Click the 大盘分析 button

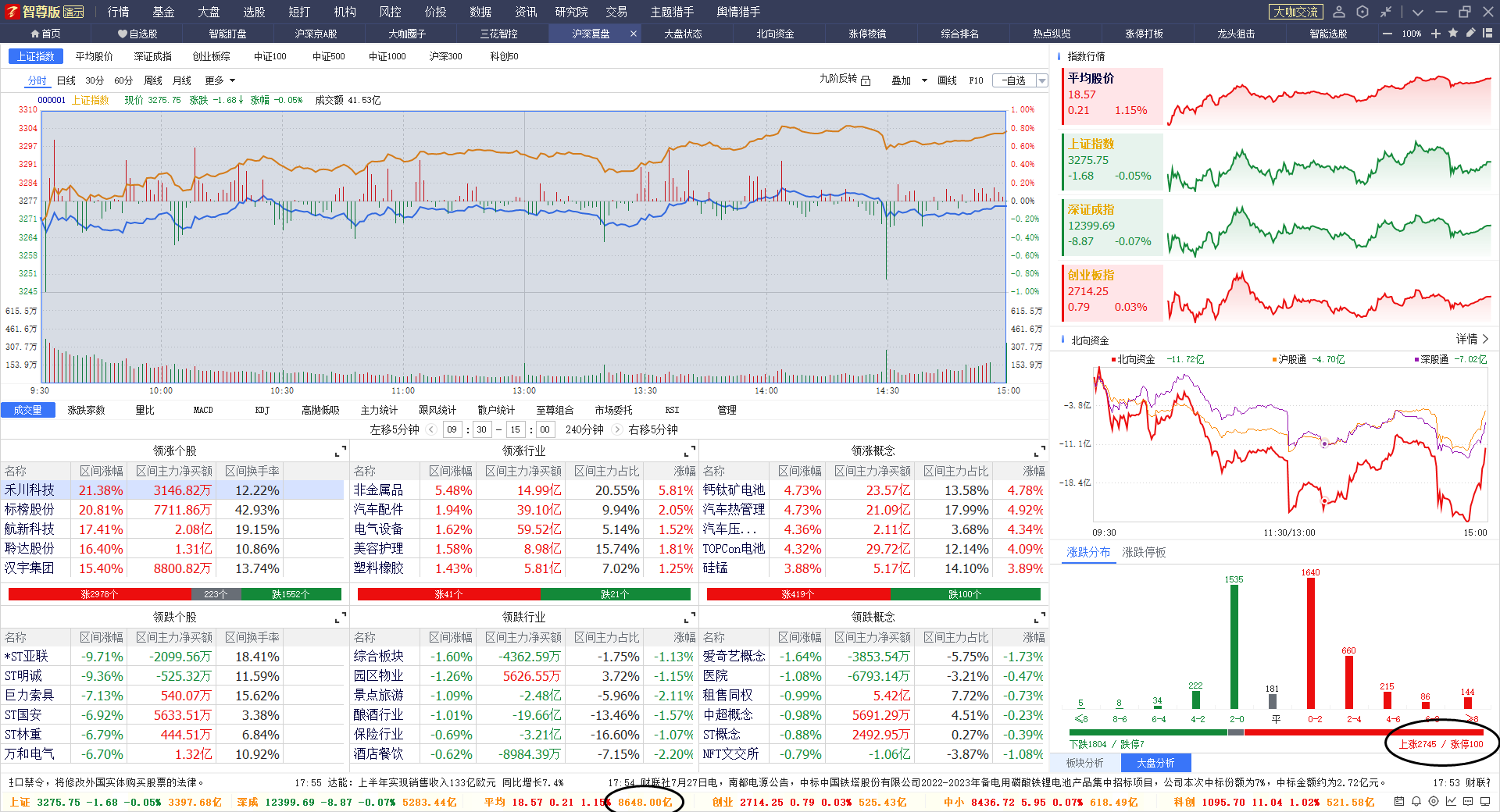[1155, 763]
